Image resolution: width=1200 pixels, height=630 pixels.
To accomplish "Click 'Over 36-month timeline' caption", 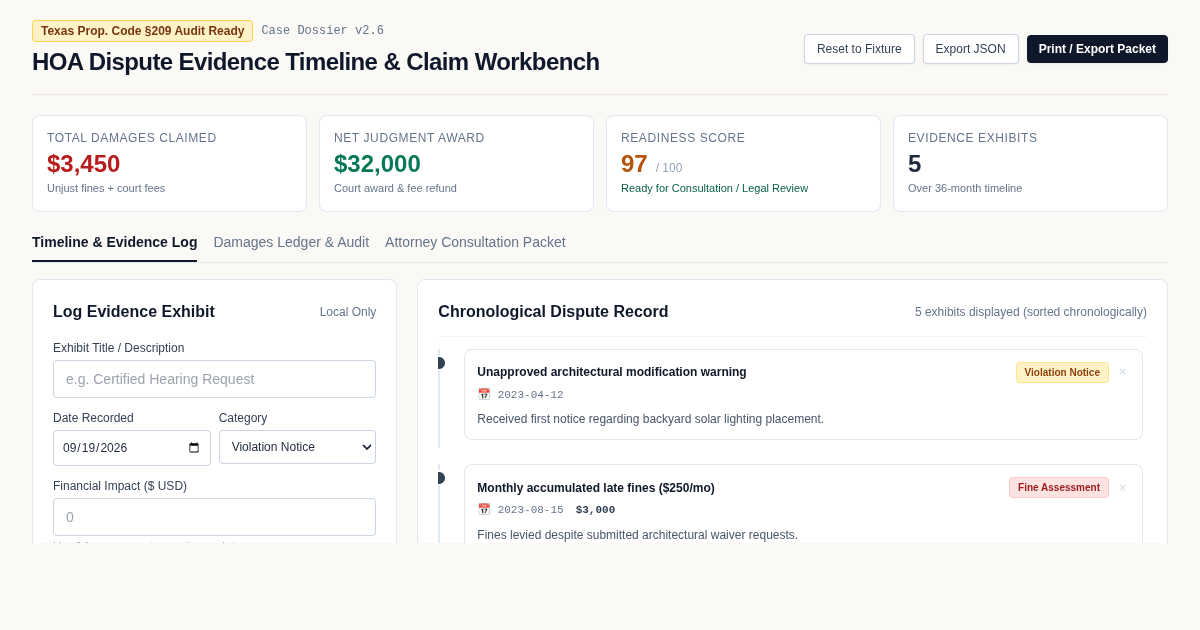I will 965,188.
